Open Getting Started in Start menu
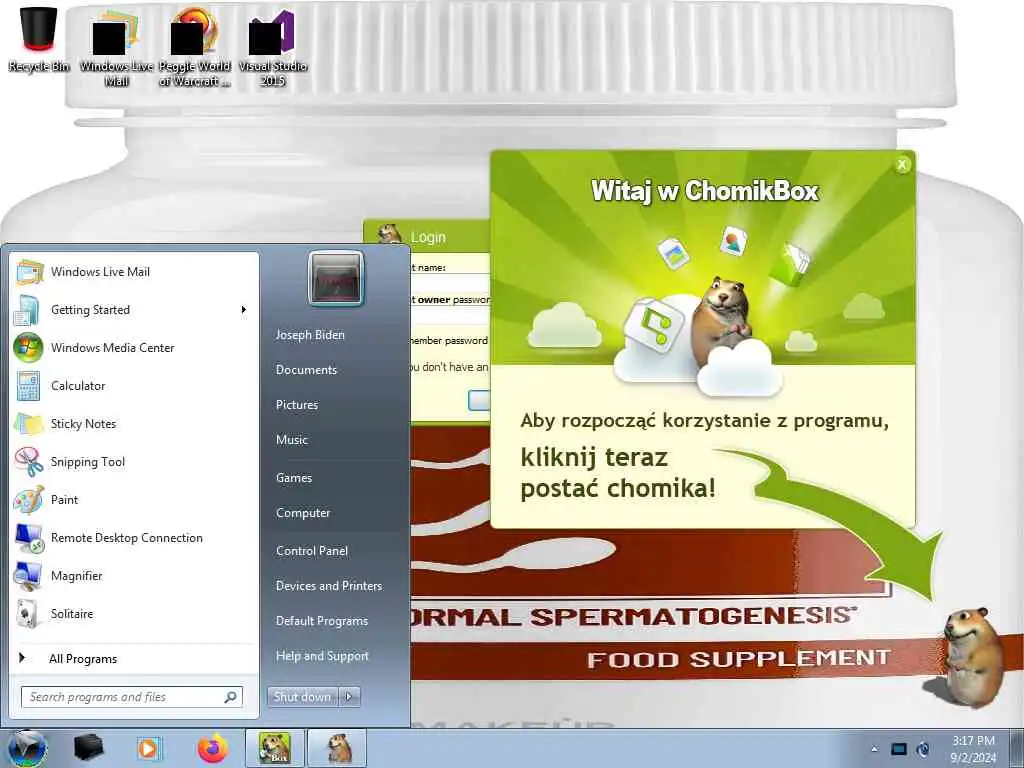 point(135,310)
